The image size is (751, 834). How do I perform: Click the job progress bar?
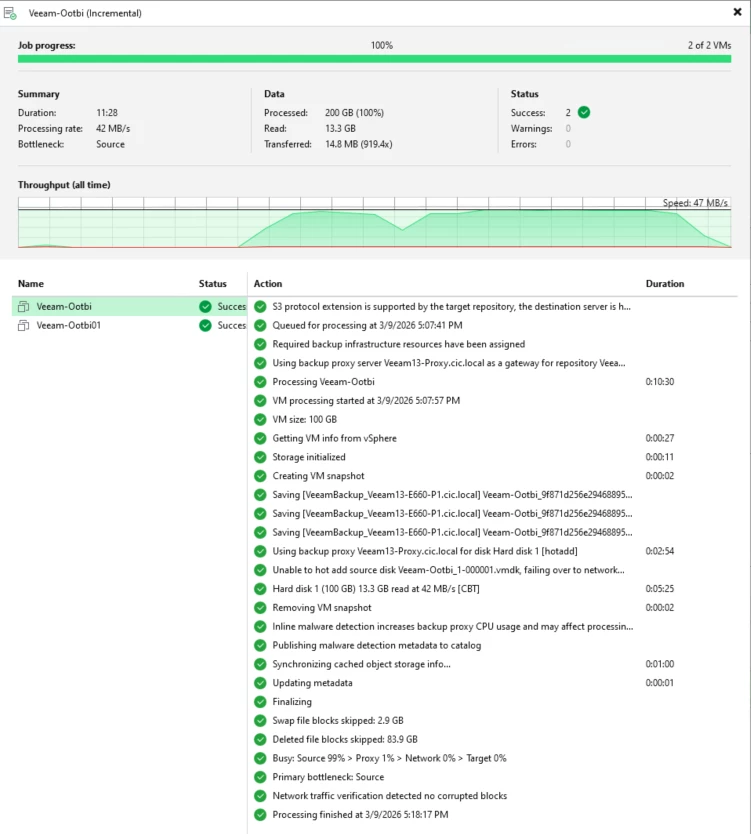coord(374,59)
